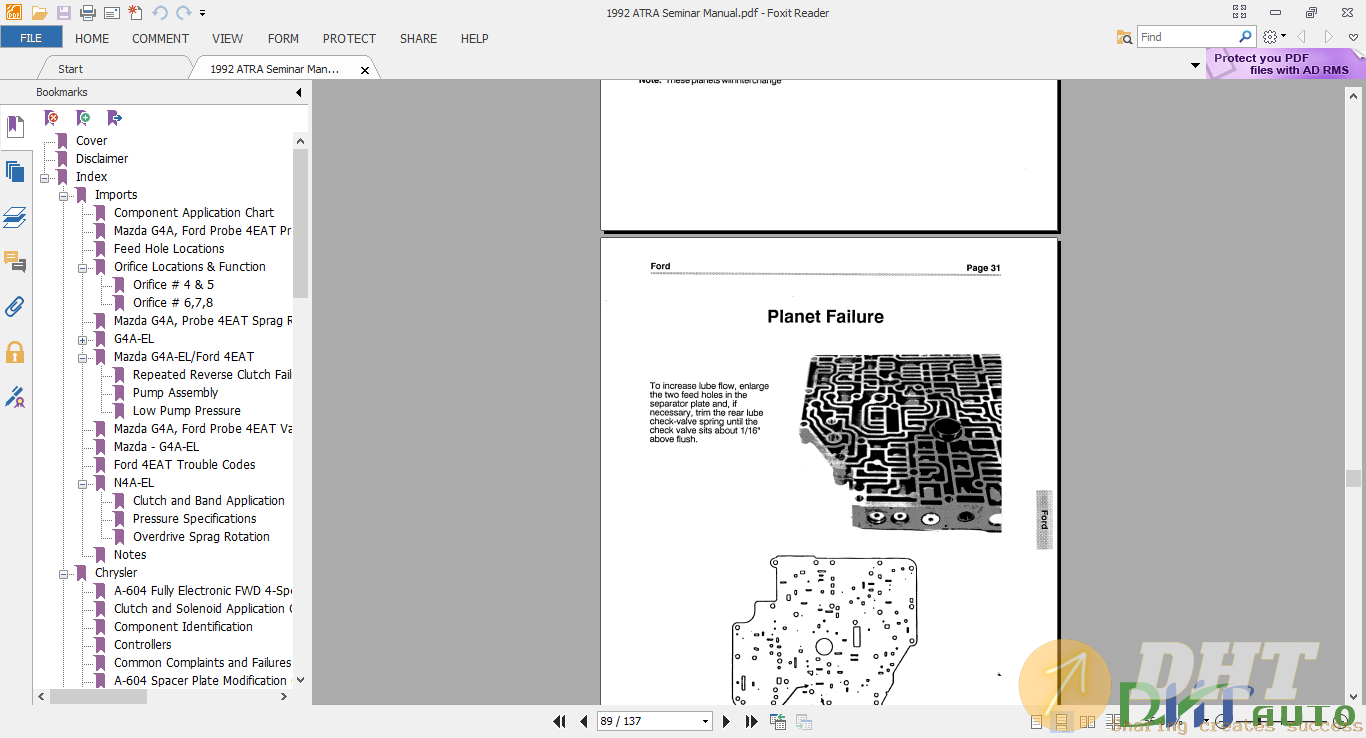Collapse the Bookmarks panel with the left arrow
This screenshot has width=1366, height=738.
coord(298,92)
